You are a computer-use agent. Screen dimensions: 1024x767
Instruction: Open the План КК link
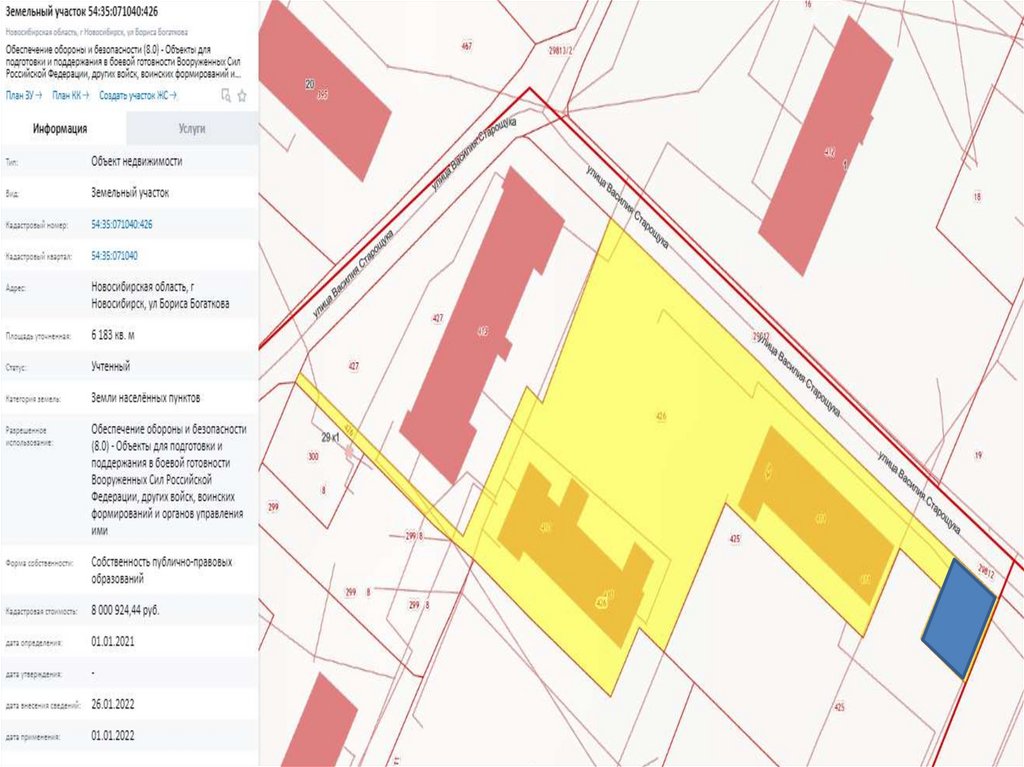(x=71, y=95)
